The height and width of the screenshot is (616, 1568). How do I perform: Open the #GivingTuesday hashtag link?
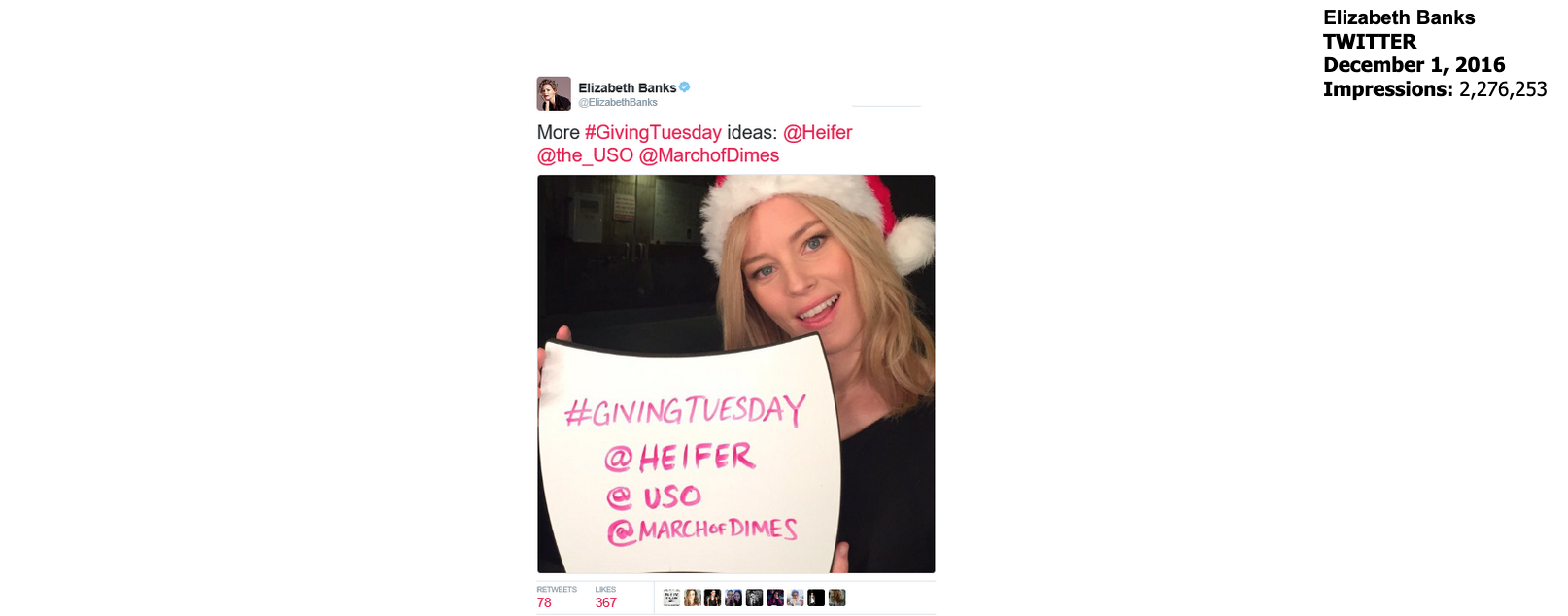[x=653, y=132]
